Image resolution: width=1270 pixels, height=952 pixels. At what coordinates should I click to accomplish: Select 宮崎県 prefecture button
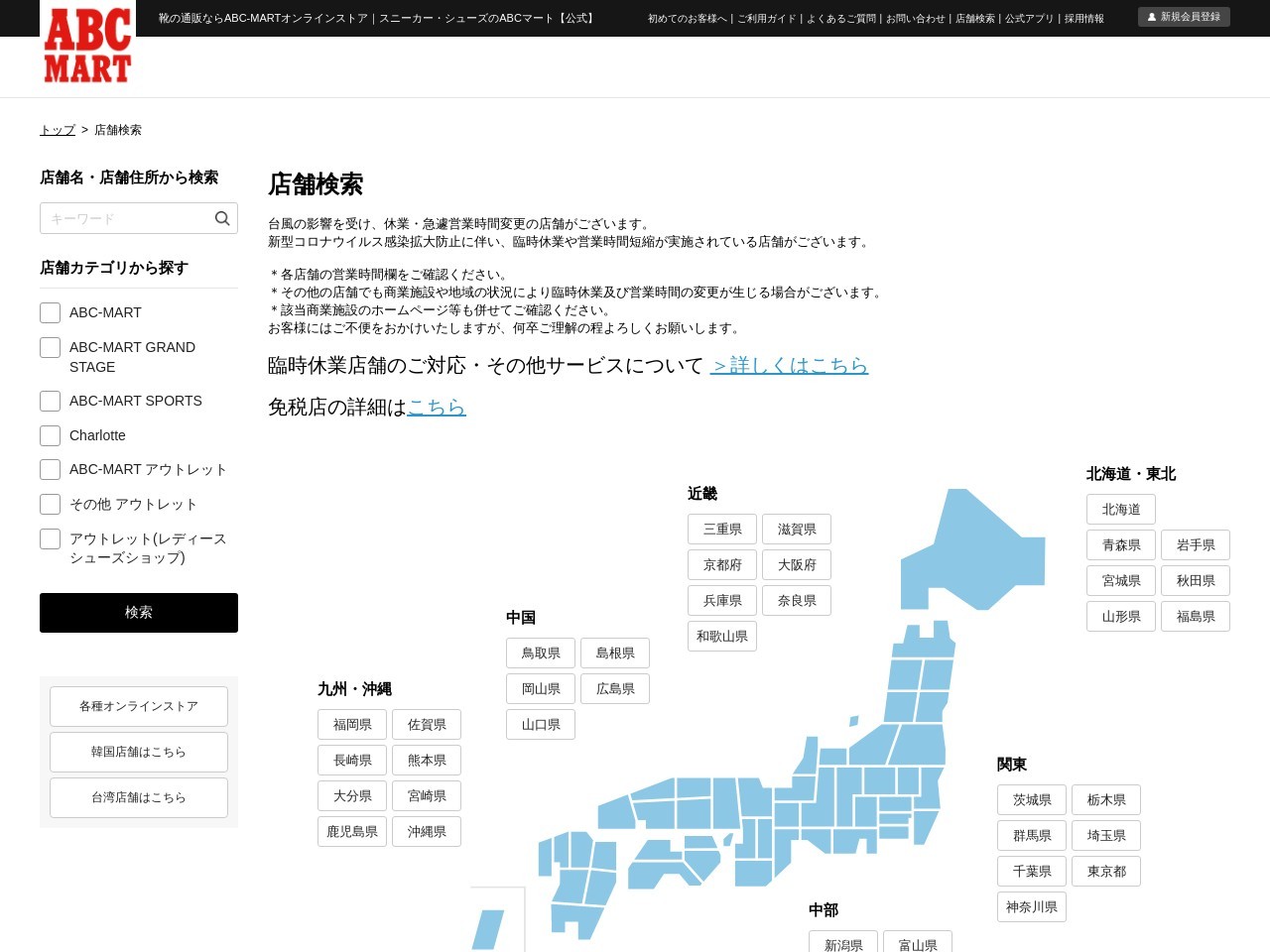(x=427, y=796)
